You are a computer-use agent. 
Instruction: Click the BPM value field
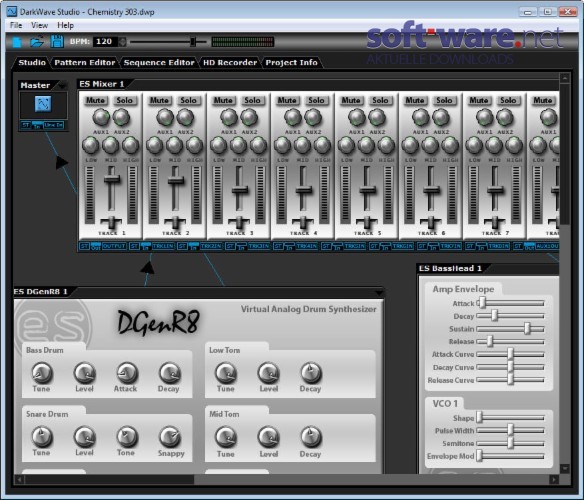click(x=106, y=42)
